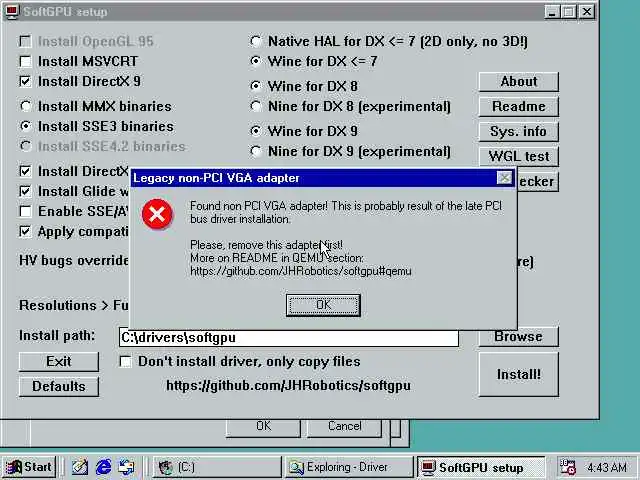Screen dimensions: 640x480
Task: Click the Install path text field
Action: 289,338
